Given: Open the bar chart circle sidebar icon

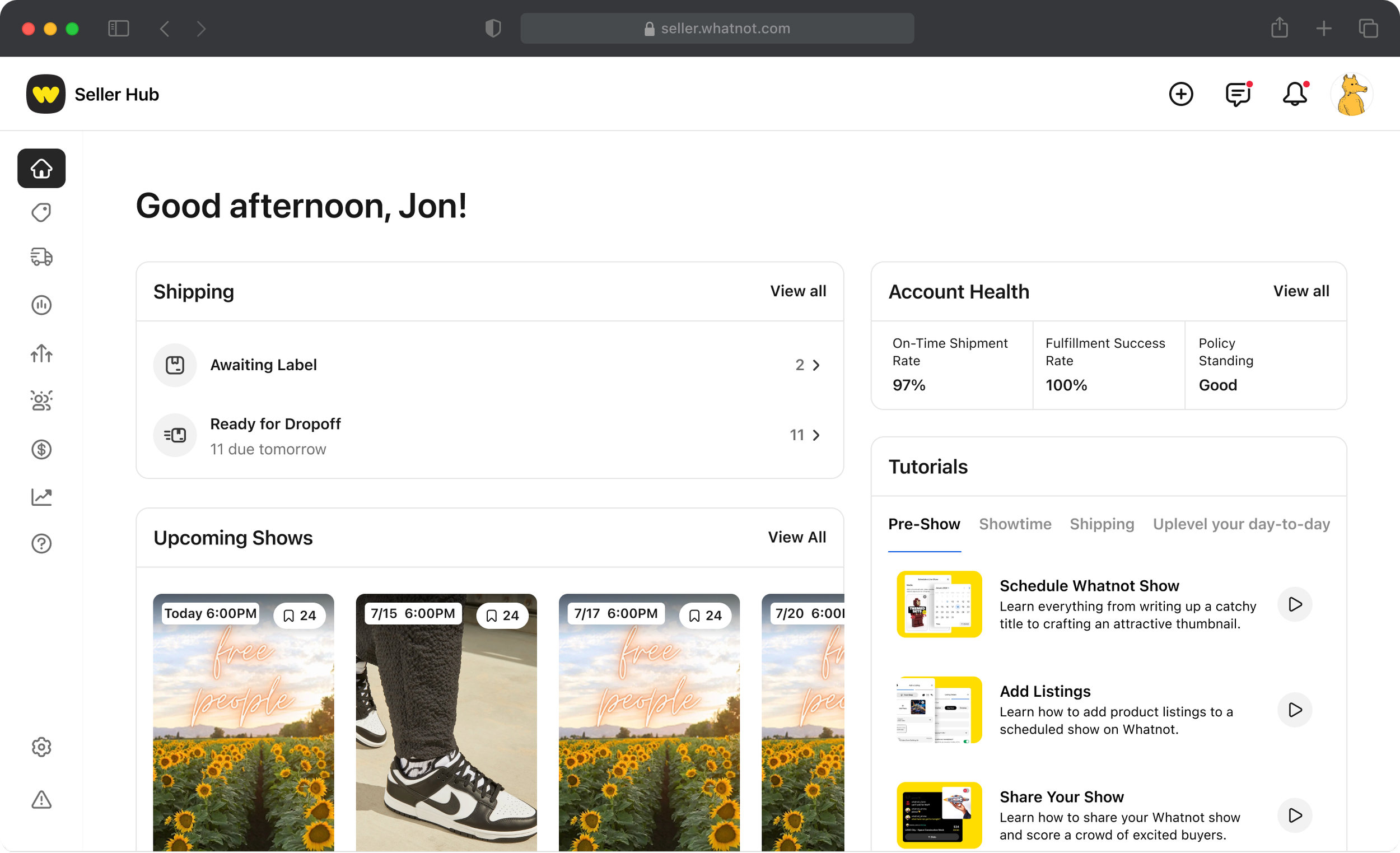Looking at the screenshot, I should [x=41, y=305].
